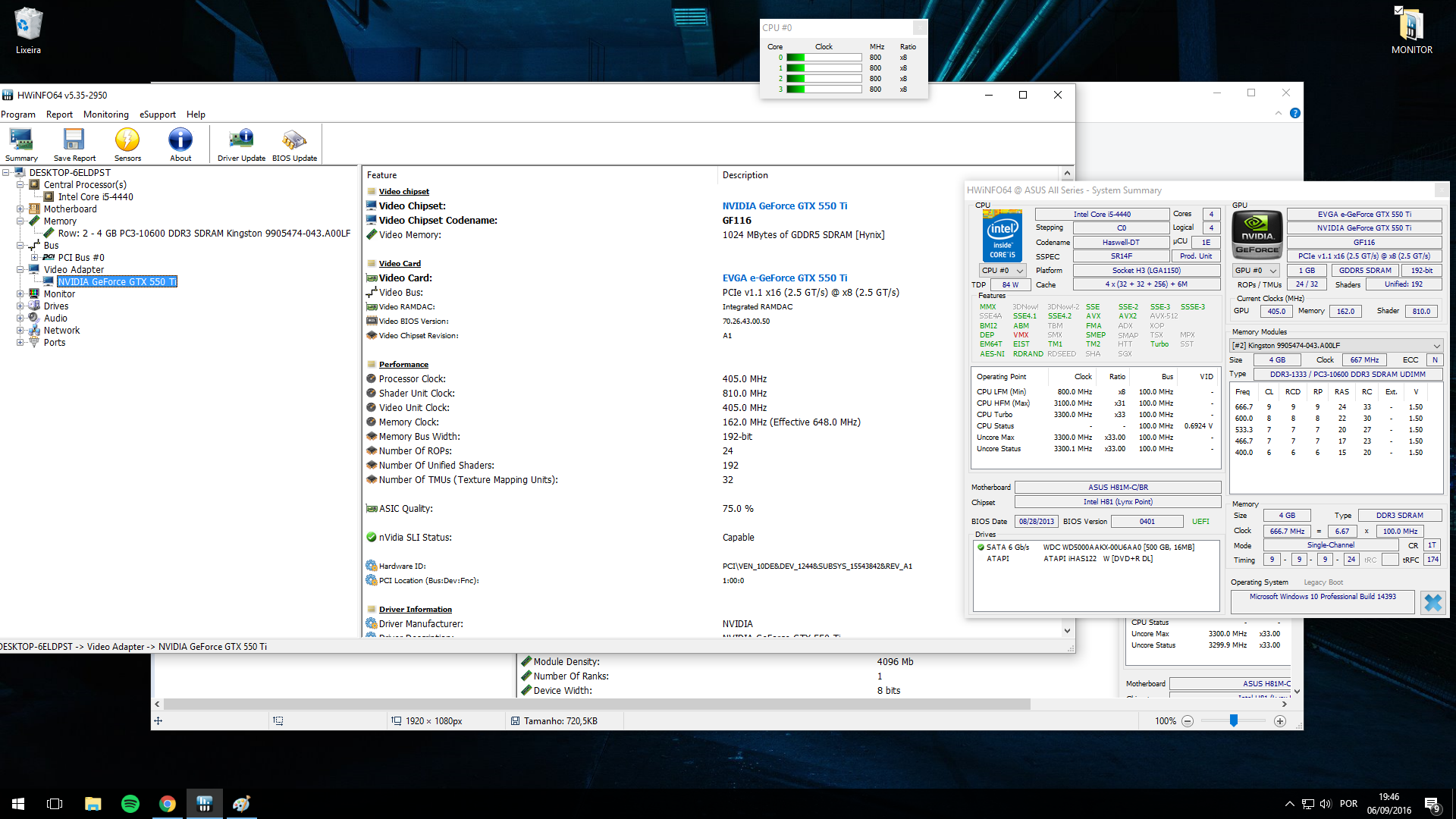Image resolution: width=1456 pixels, height=819 pixels.
Task: Select the MONITOR desktop shortcut icon
Action: pos(1411,30)
